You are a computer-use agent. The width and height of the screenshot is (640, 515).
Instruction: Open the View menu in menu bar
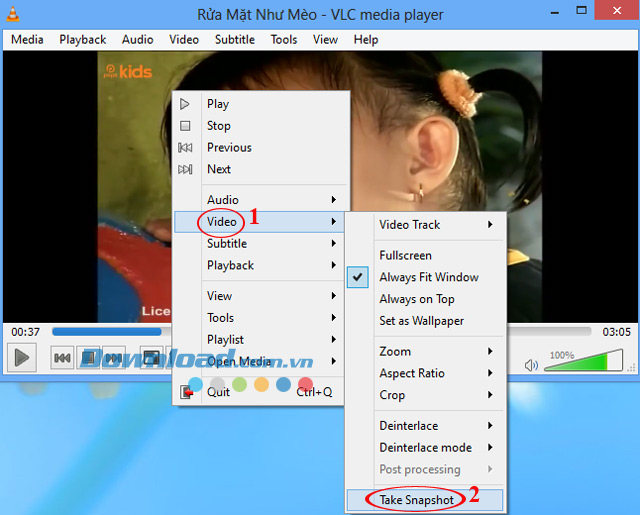click(325, 40)
